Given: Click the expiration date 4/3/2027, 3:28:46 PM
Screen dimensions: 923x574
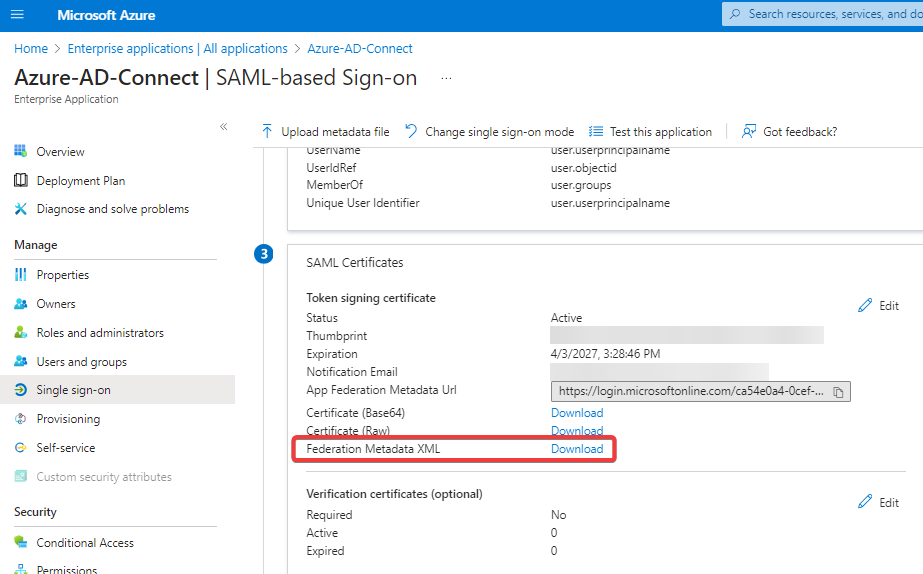Looking at the screenshot, I should (605, 354).
